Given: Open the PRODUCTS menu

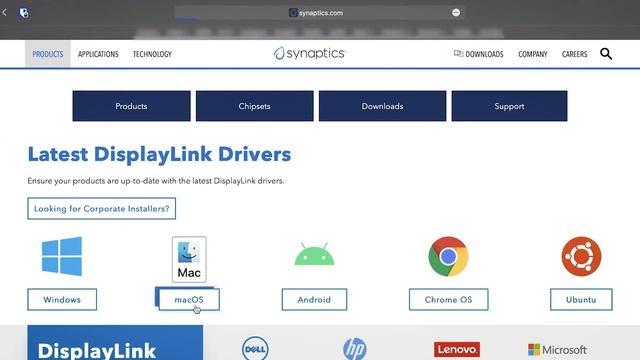Looking at the screenshot, I should [x=48, y=54].
